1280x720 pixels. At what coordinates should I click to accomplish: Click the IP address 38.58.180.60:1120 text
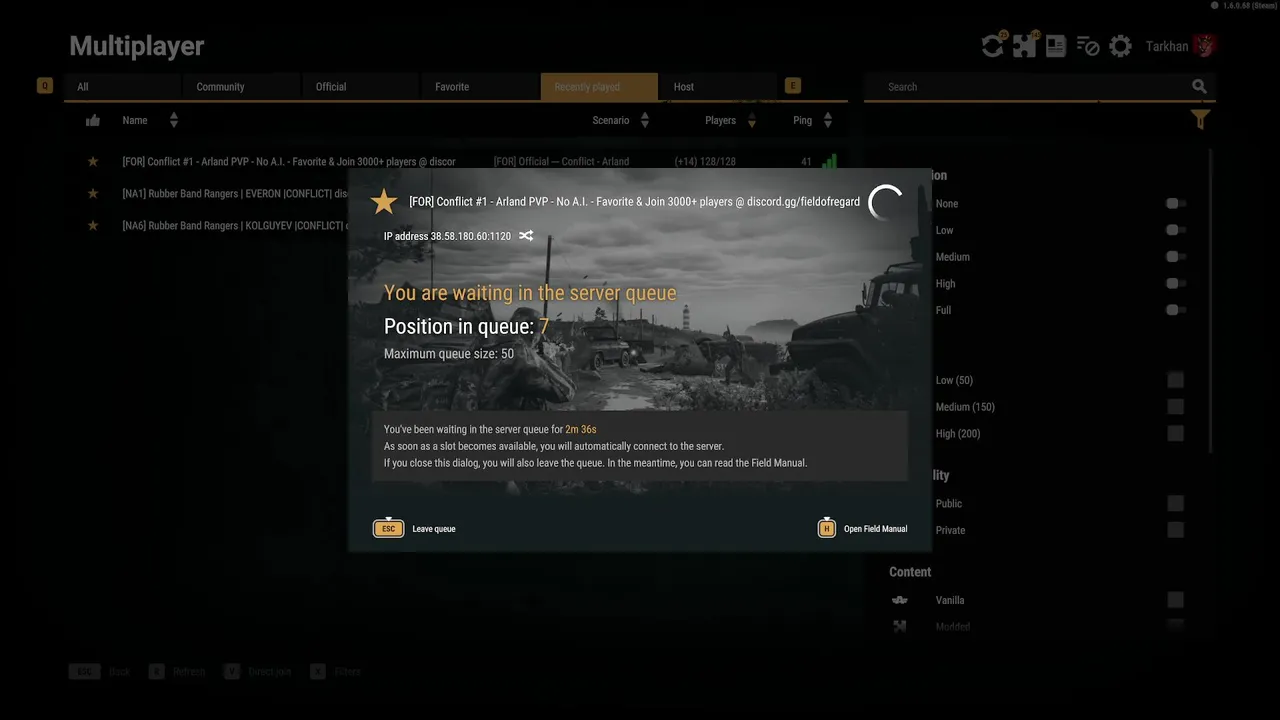[447, 236]
